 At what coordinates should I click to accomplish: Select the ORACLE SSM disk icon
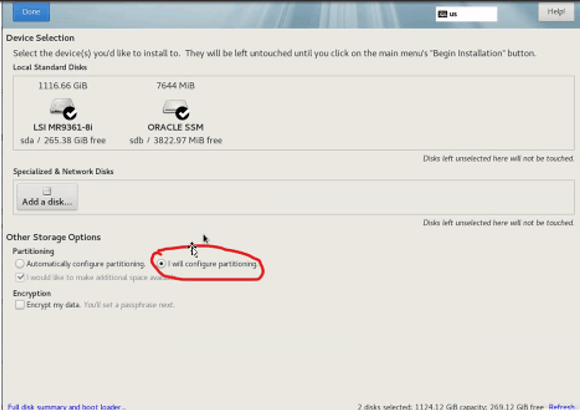[x=176, y=109]
